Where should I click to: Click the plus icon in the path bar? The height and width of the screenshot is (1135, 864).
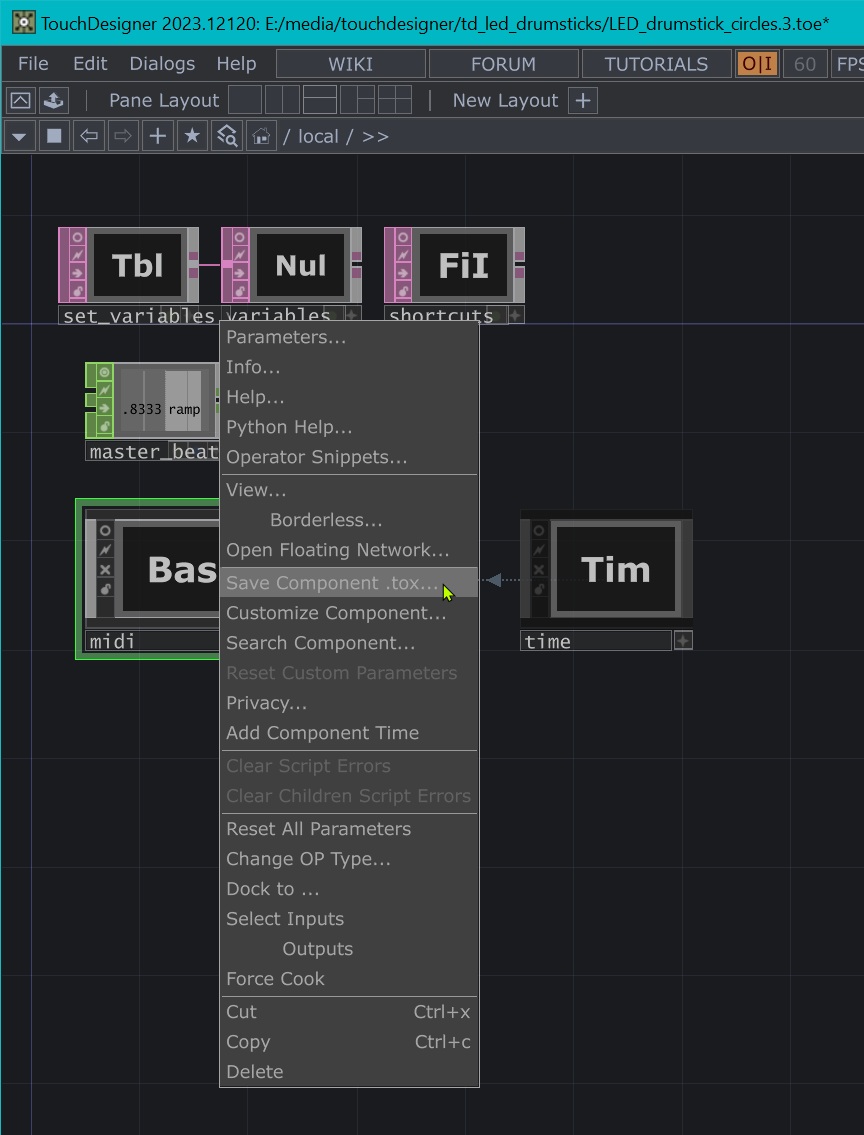(x=157, y=136)
